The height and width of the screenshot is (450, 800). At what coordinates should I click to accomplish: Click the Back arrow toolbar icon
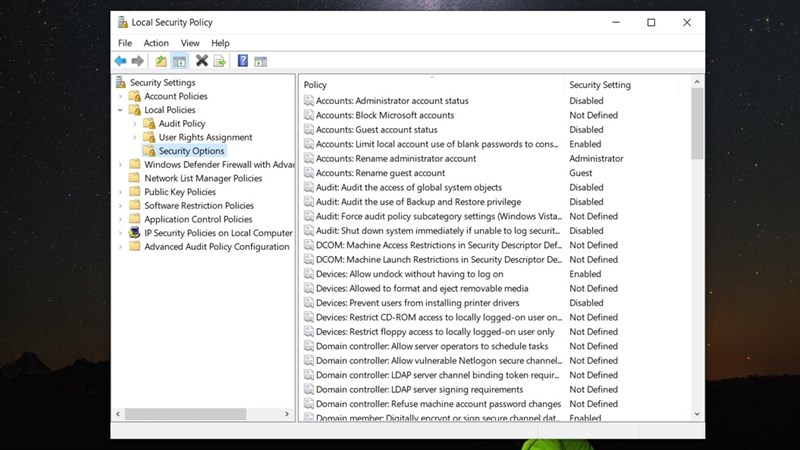coord(121,61)
